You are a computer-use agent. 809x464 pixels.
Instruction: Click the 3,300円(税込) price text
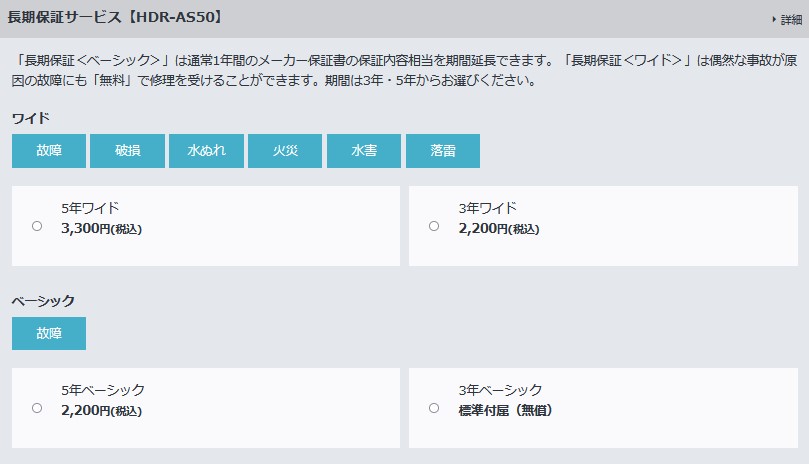coord(101,228)
